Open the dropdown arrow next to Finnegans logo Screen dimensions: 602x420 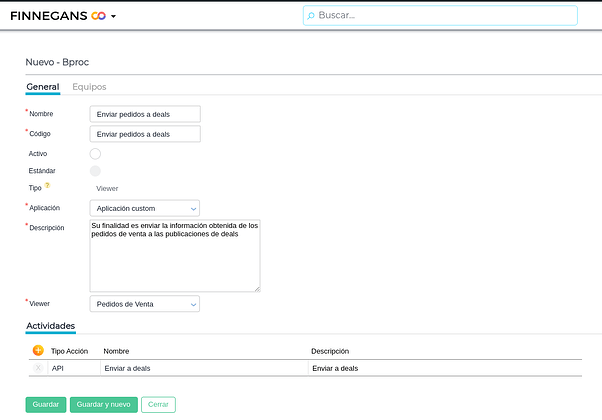pyautogui.click(x=113, y=16)
